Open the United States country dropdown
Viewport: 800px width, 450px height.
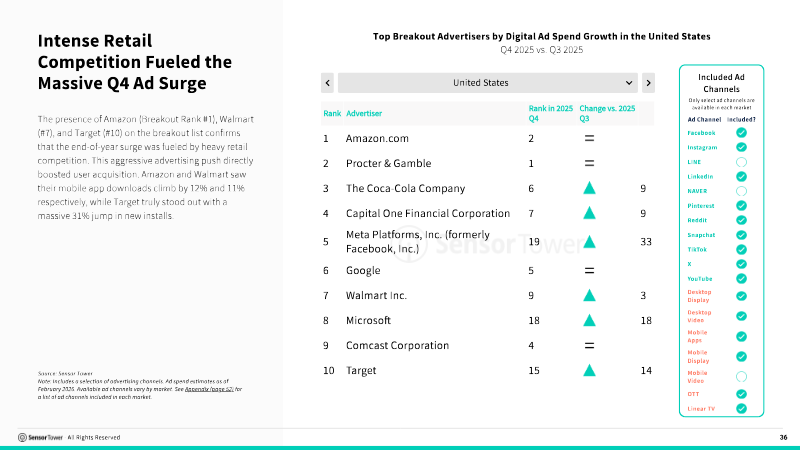(488, 83)
